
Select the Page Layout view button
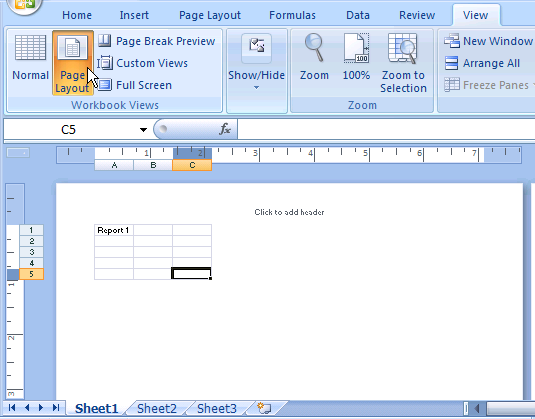pyautogui.click(x=73, y=63)
